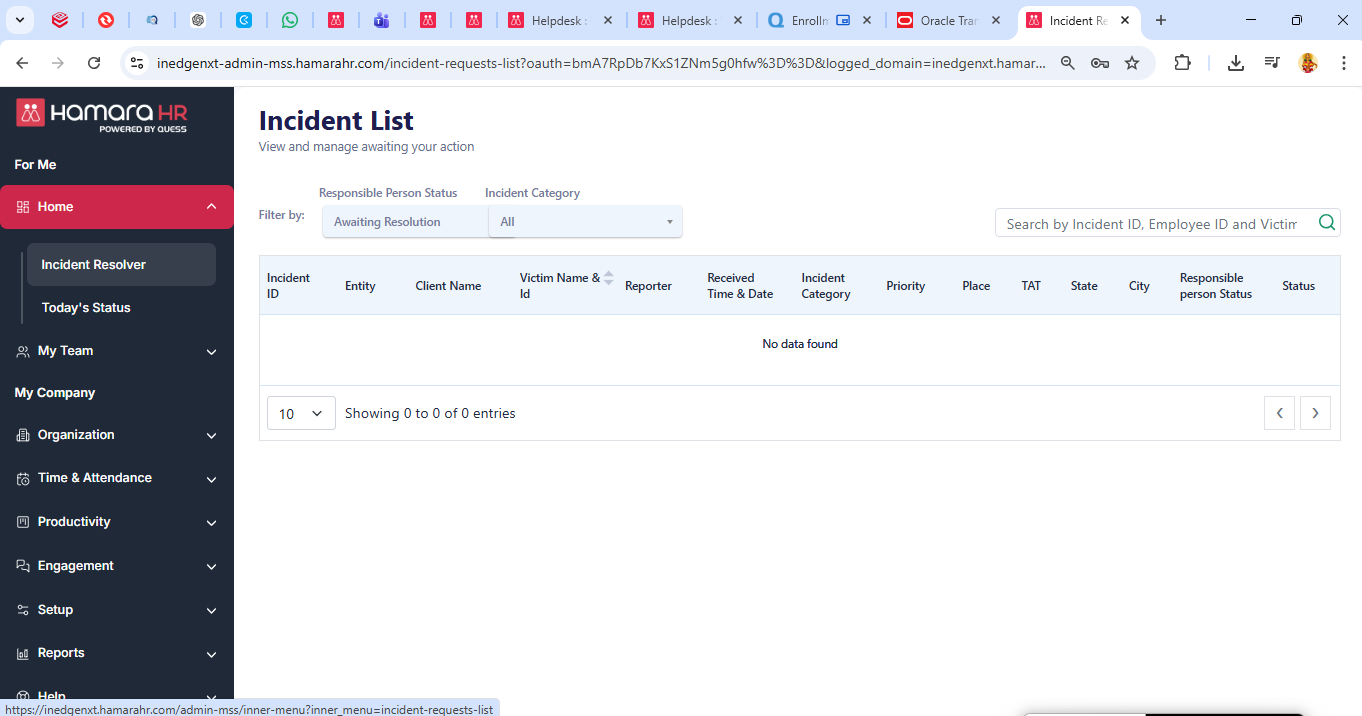Screen dimensions: 1362x716
Task: Open the browser Downloads icon
Action: 1236,63
